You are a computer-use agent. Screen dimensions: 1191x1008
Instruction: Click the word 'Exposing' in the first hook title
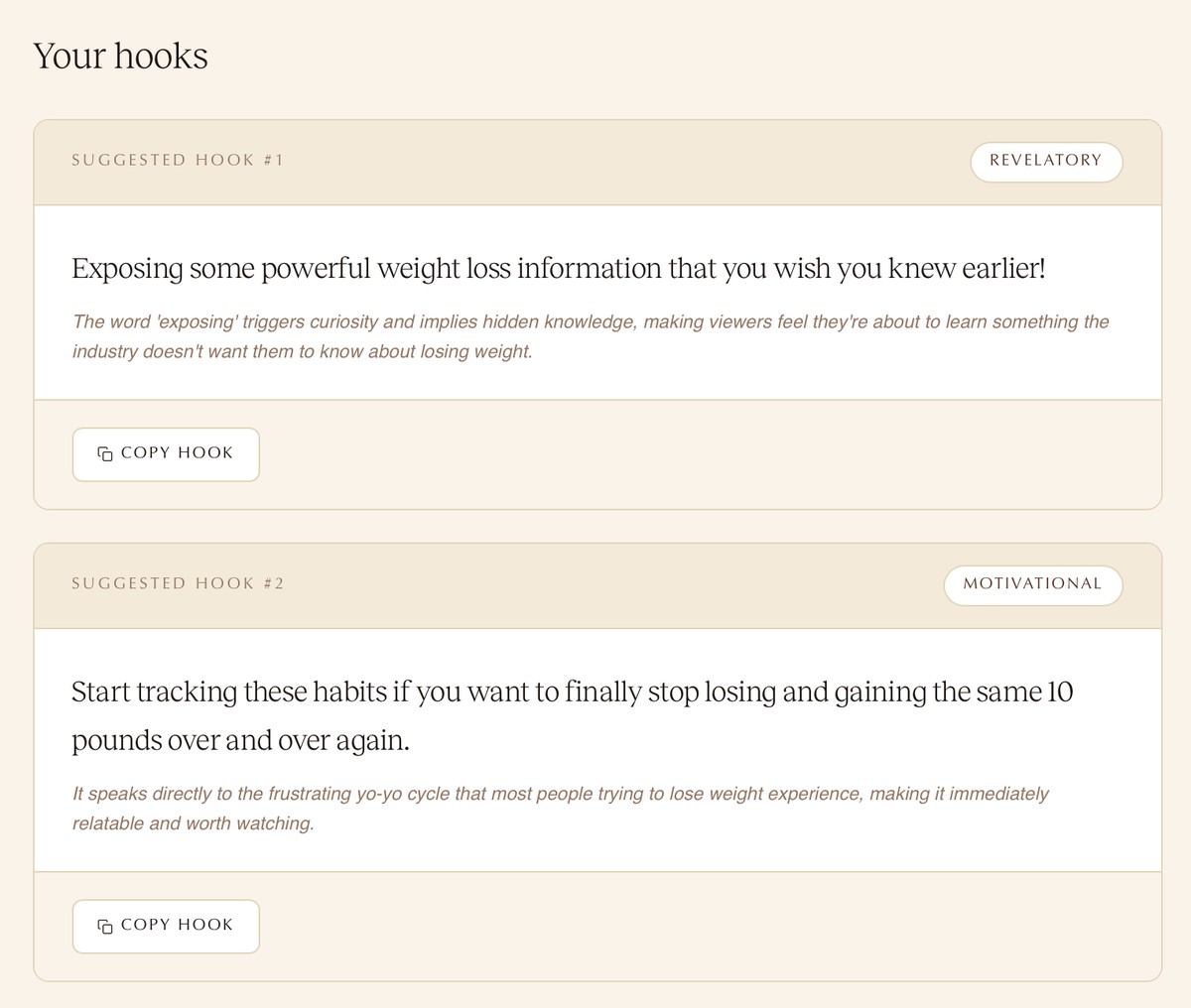pos(127,269)
